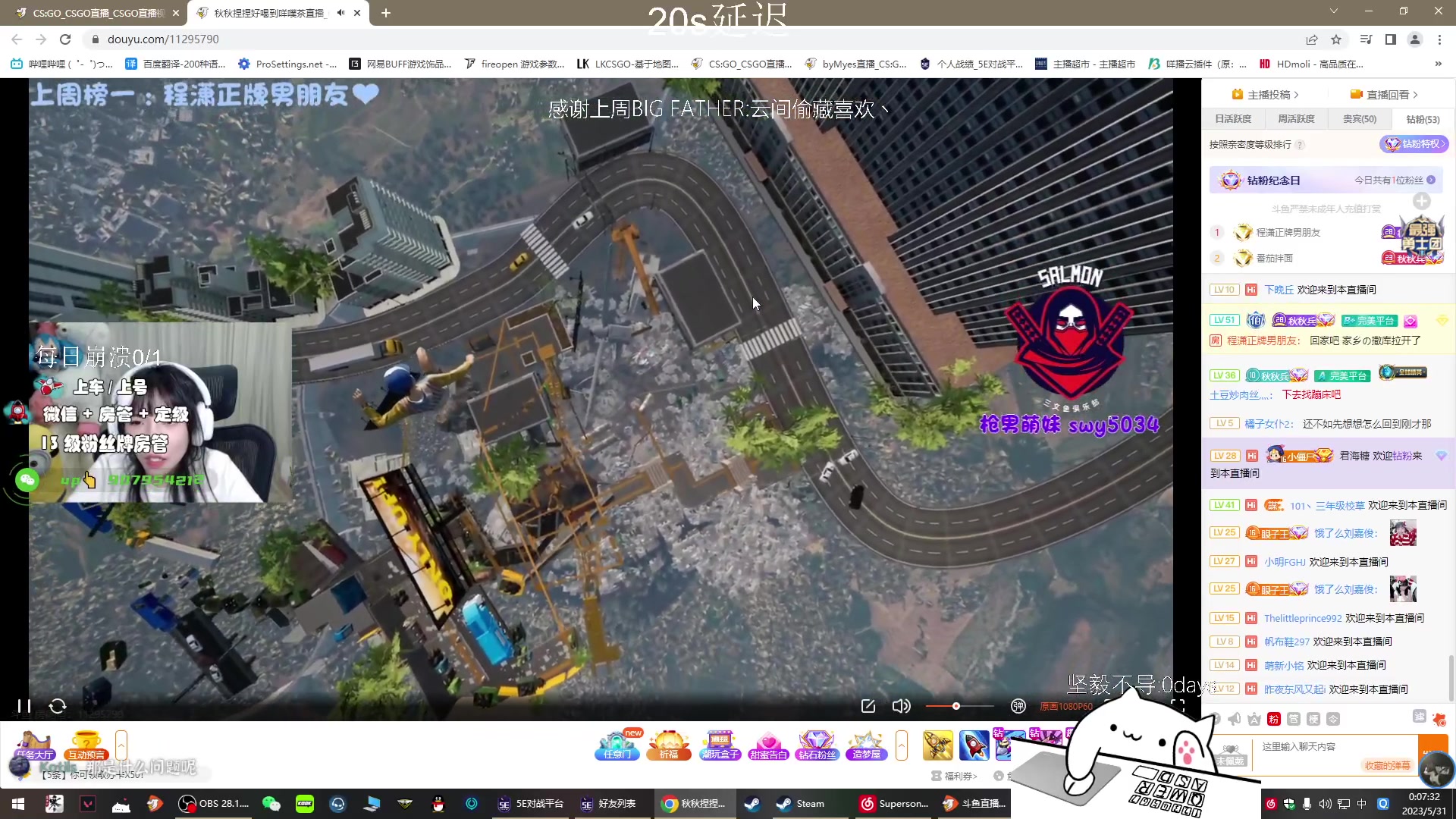The width and height of the screenshot is (1456, 819).
Task: Click username Thelittleprince992 in chat
Action: (x=1303, y=619)
